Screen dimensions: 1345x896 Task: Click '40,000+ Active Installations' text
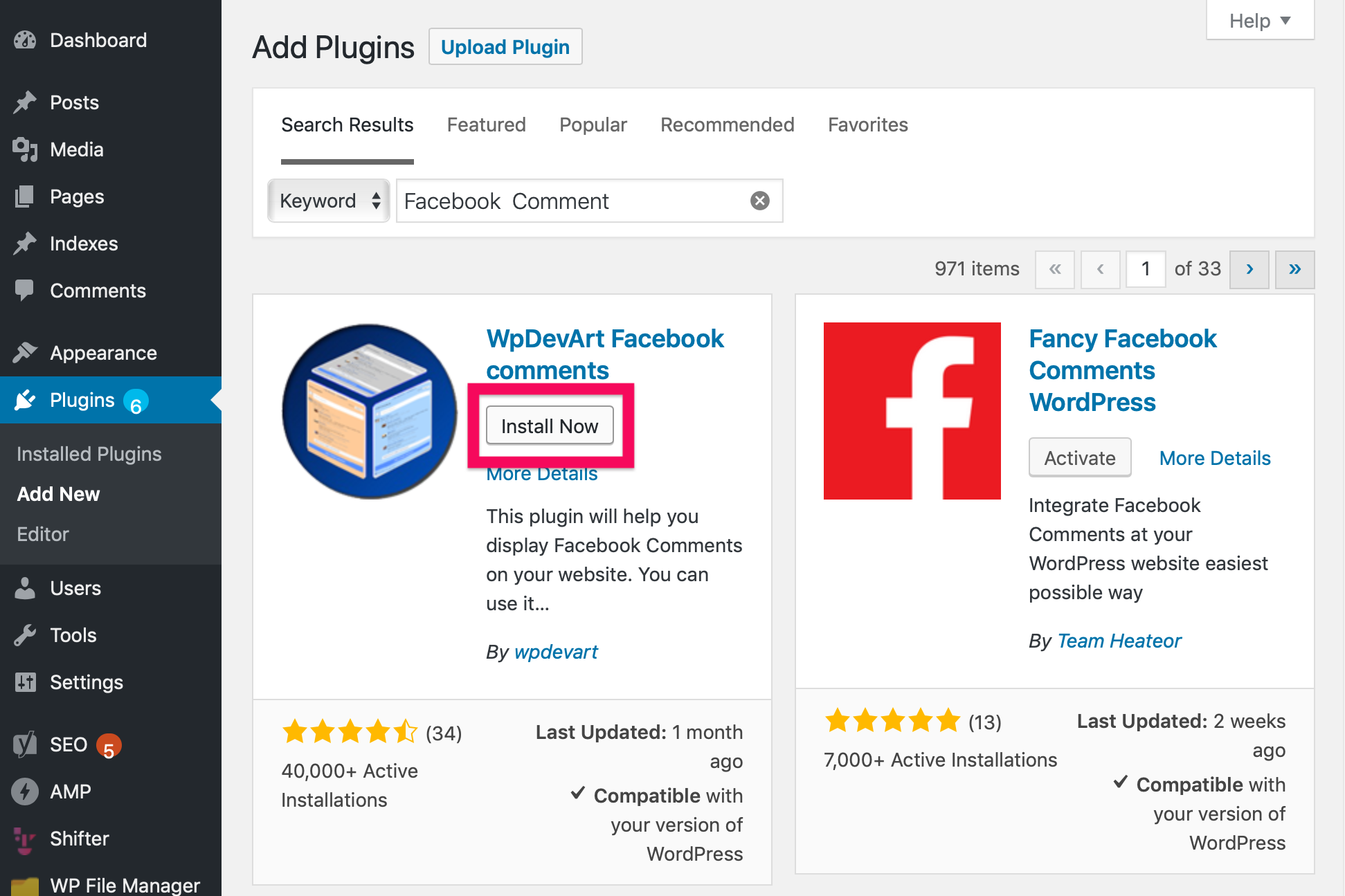[350, 785]
